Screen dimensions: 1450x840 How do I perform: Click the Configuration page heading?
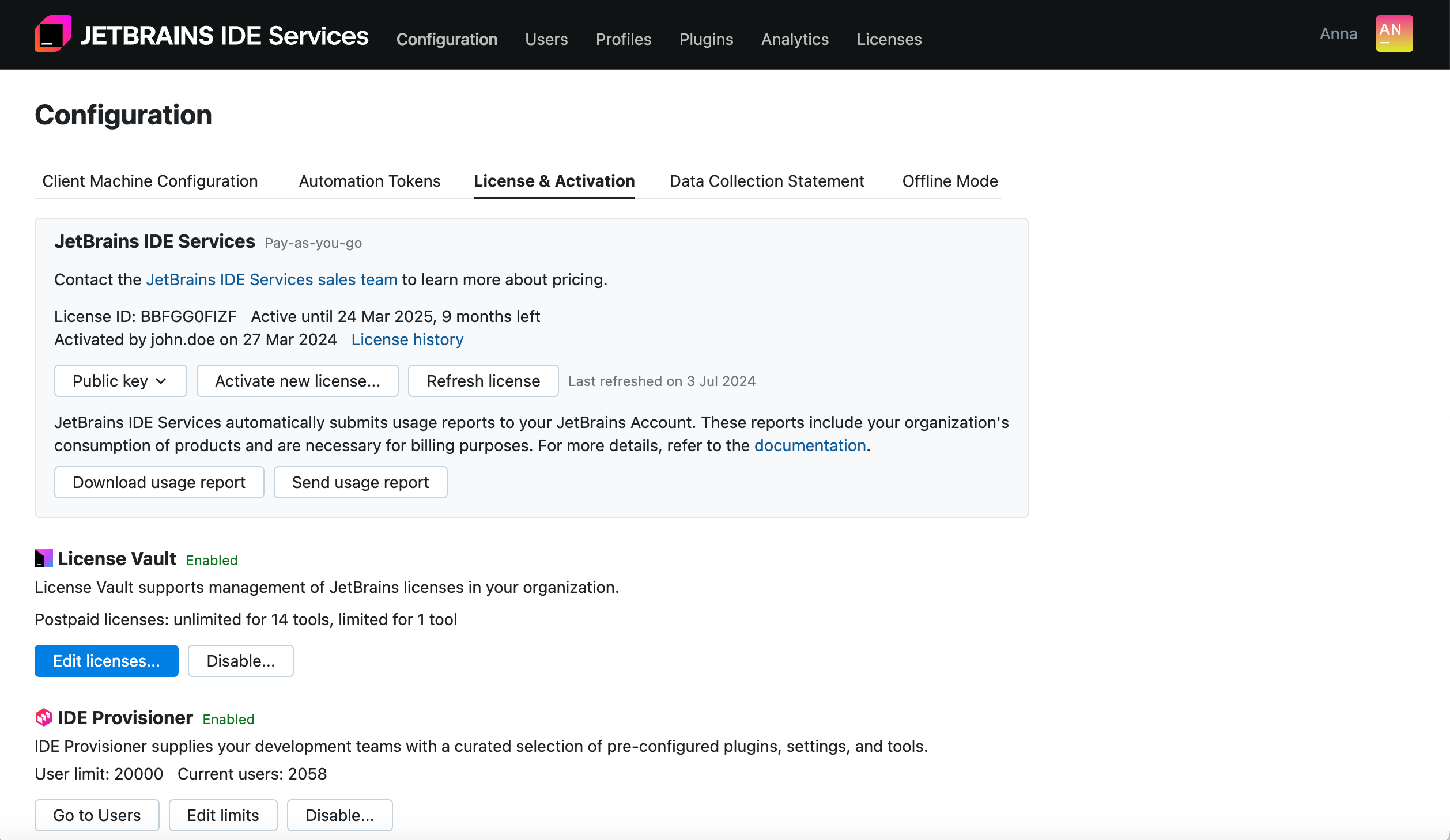pos(123,115)
